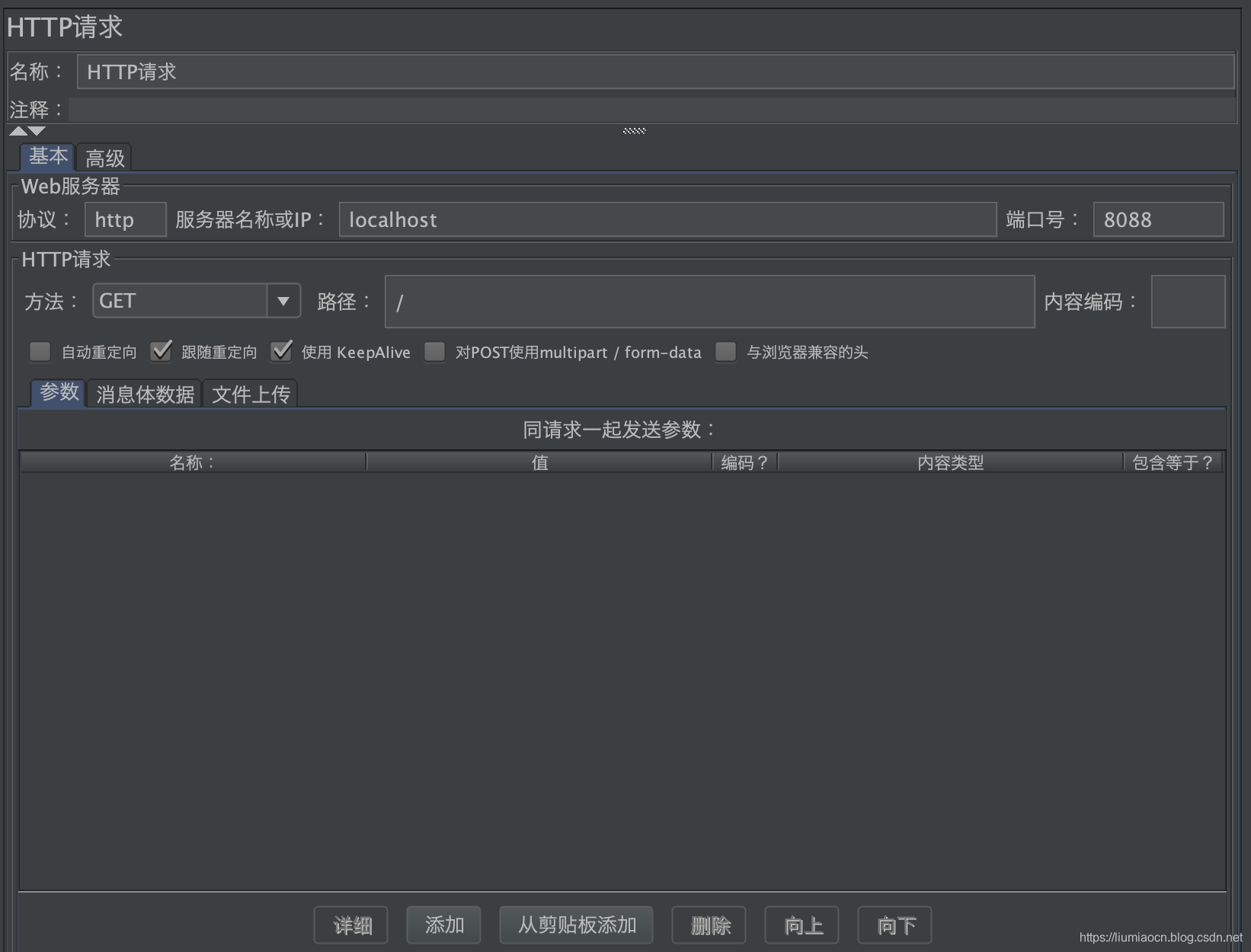The height and width of the screenshot is (952, 1251).
Task: Click the 详细 button
Action: (351, 925)
